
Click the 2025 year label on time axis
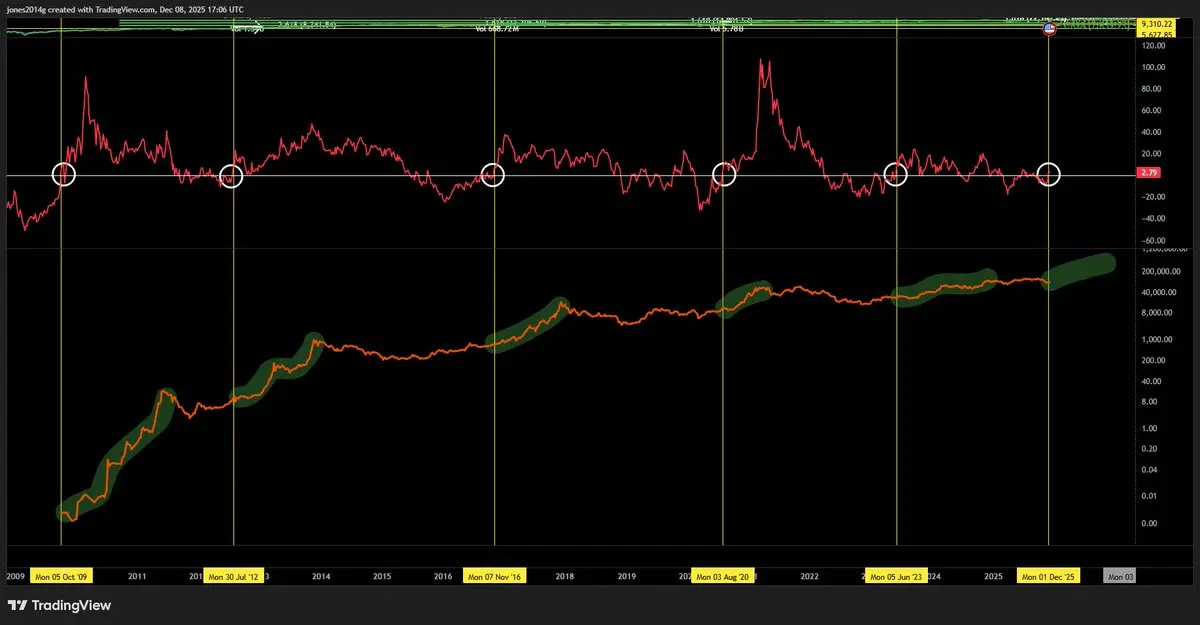click(x=993, y=577)
